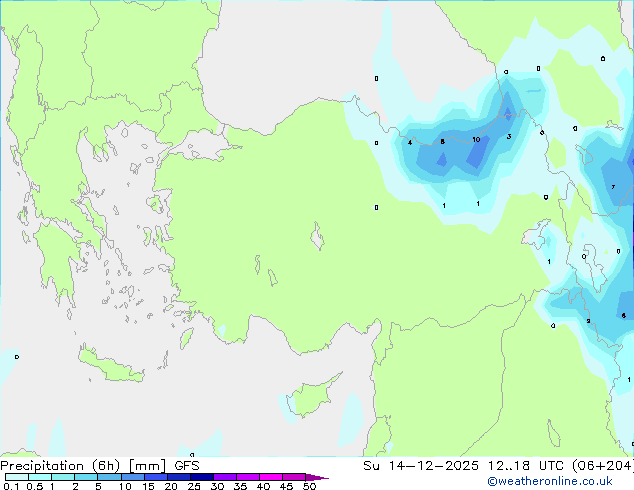The width and height of the screenshot is (634, 490).
Task: Click the 1–2 mm legend swatch
Action: click(x=63, y=477)
